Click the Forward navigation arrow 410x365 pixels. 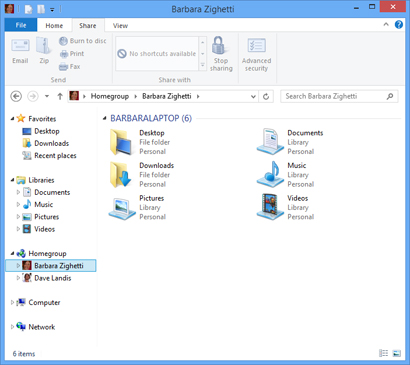coord(32,96)
